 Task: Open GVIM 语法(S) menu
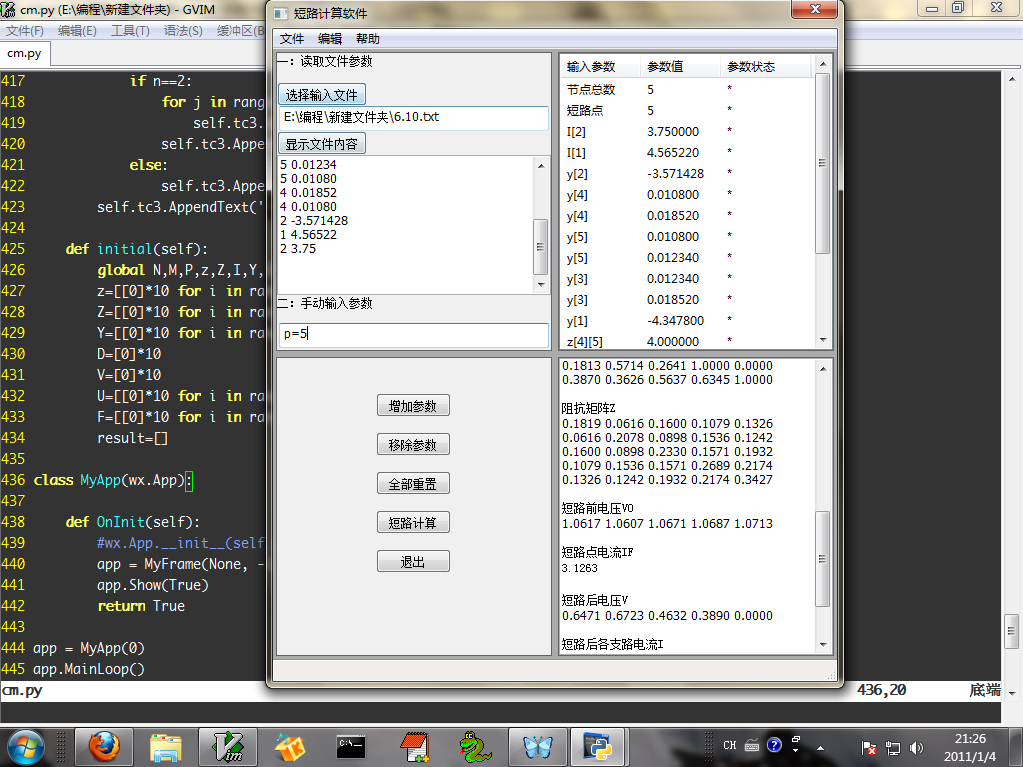pyautogui.click(x=183, y=31)
